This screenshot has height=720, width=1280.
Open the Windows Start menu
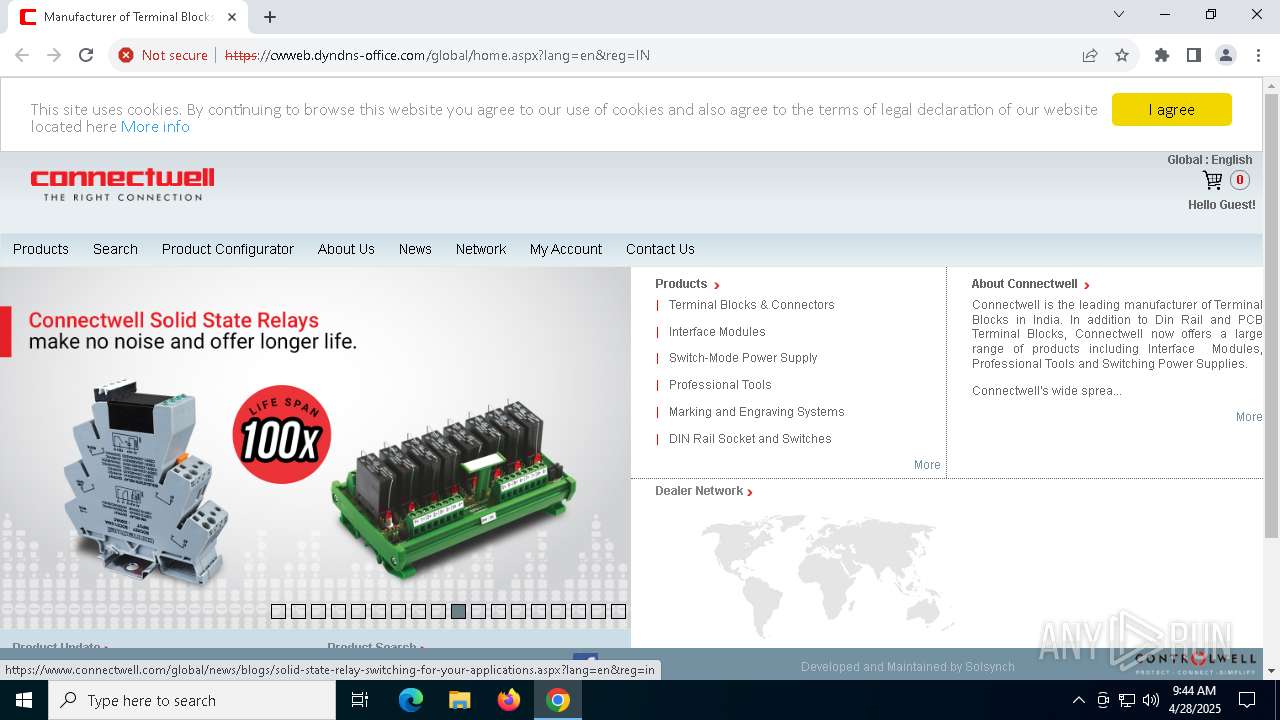coord(24,700)
